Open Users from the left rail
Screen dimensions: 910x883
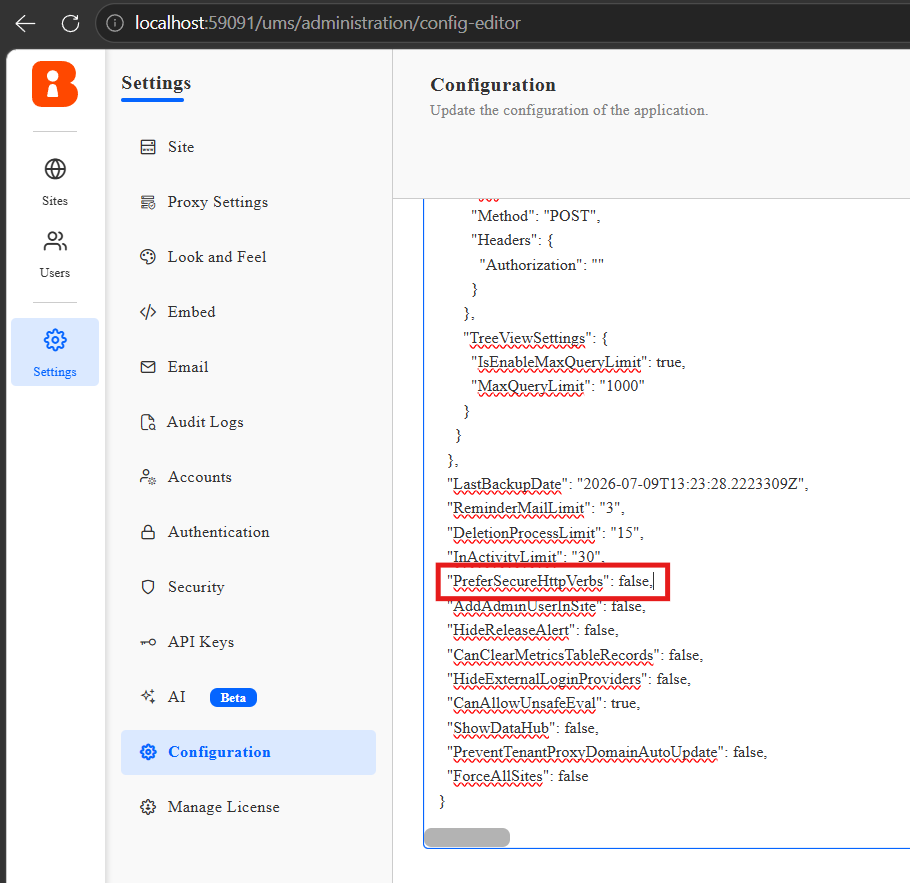(x=55, y=254)
